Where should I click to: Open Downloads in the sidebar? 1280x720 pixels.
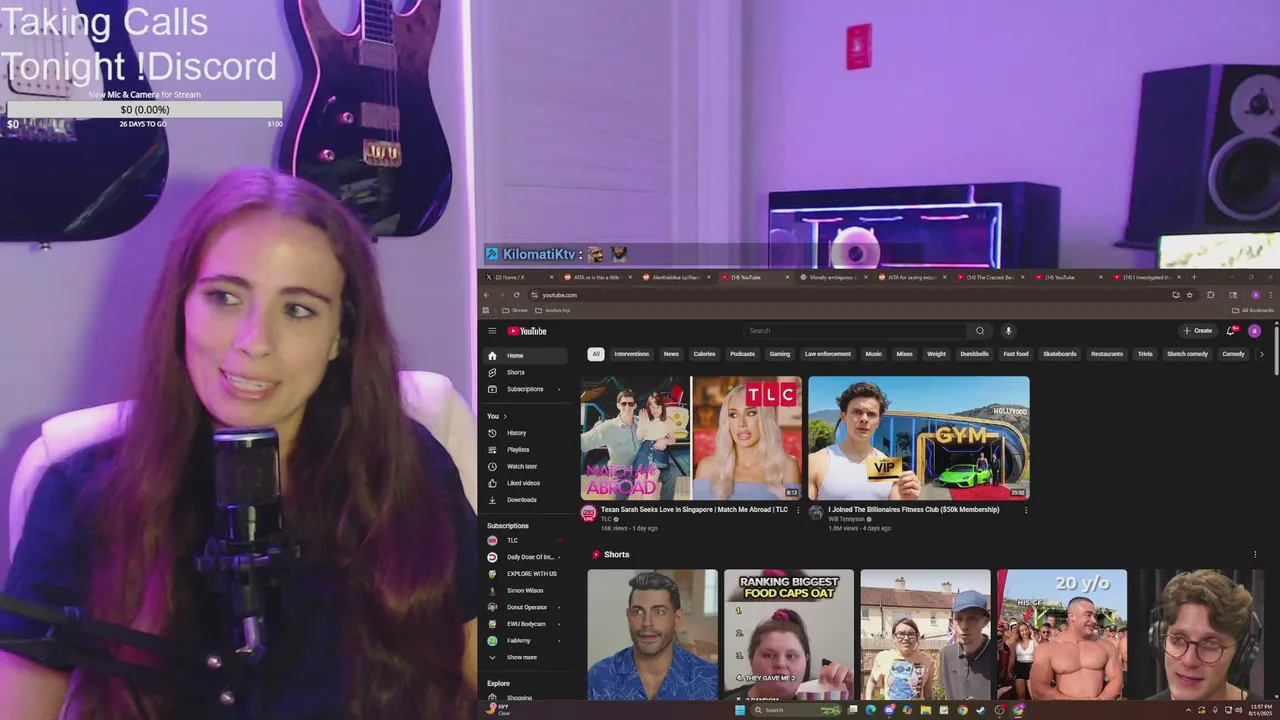click(x=525, y=500)
